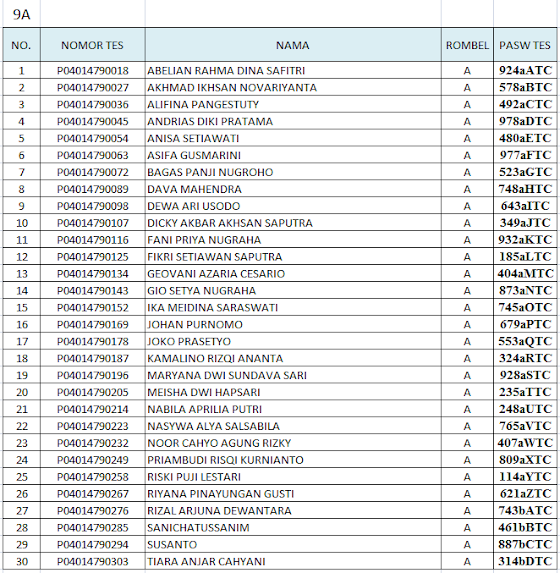
Task: Select name FANI PRIYA NUGRAHA
Action: click(x=204, y=240)
